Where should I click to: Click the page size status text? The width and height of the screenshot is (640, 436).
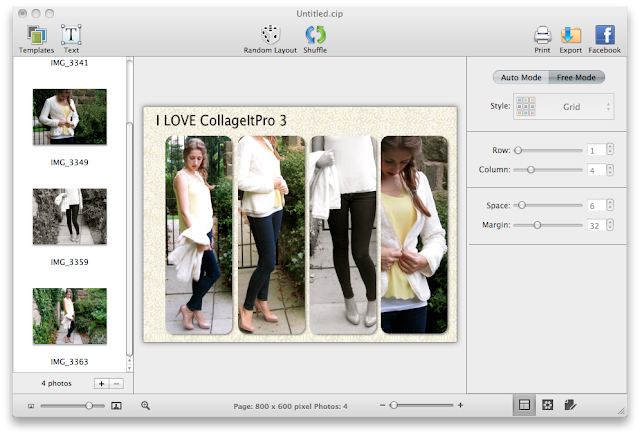(290, 406)
